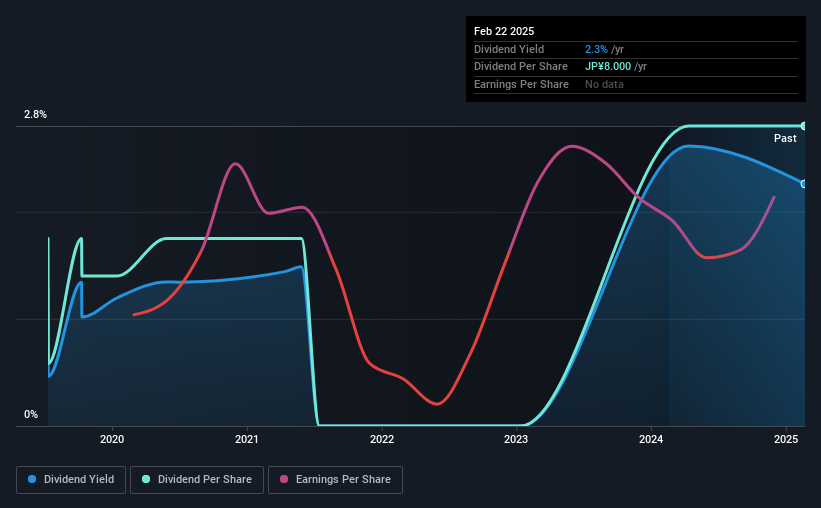Click the teal Dividend Per Share legend dot
The image size is (821, 508).
[146, 479]
